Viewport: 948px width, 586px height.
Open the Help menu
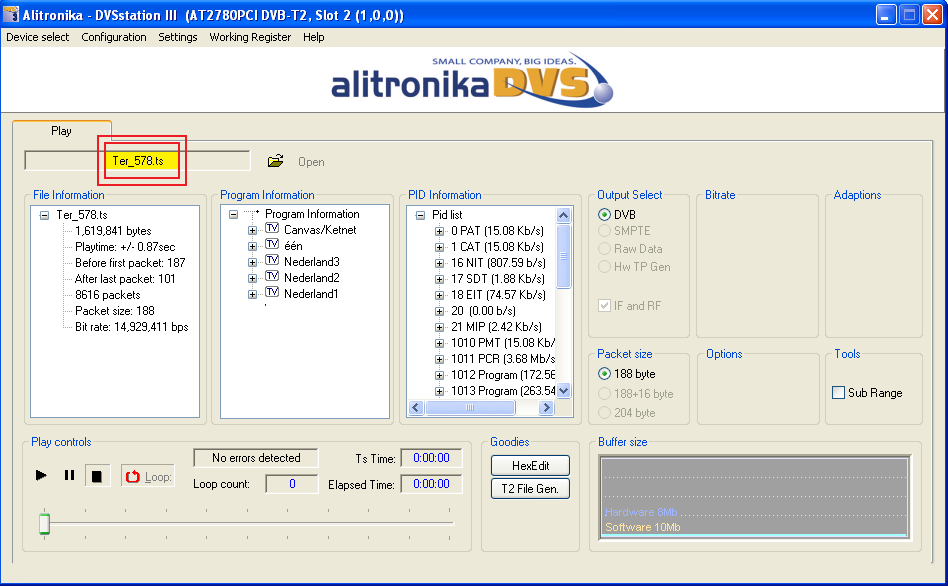pyautogui.click(x=314, y=37)
